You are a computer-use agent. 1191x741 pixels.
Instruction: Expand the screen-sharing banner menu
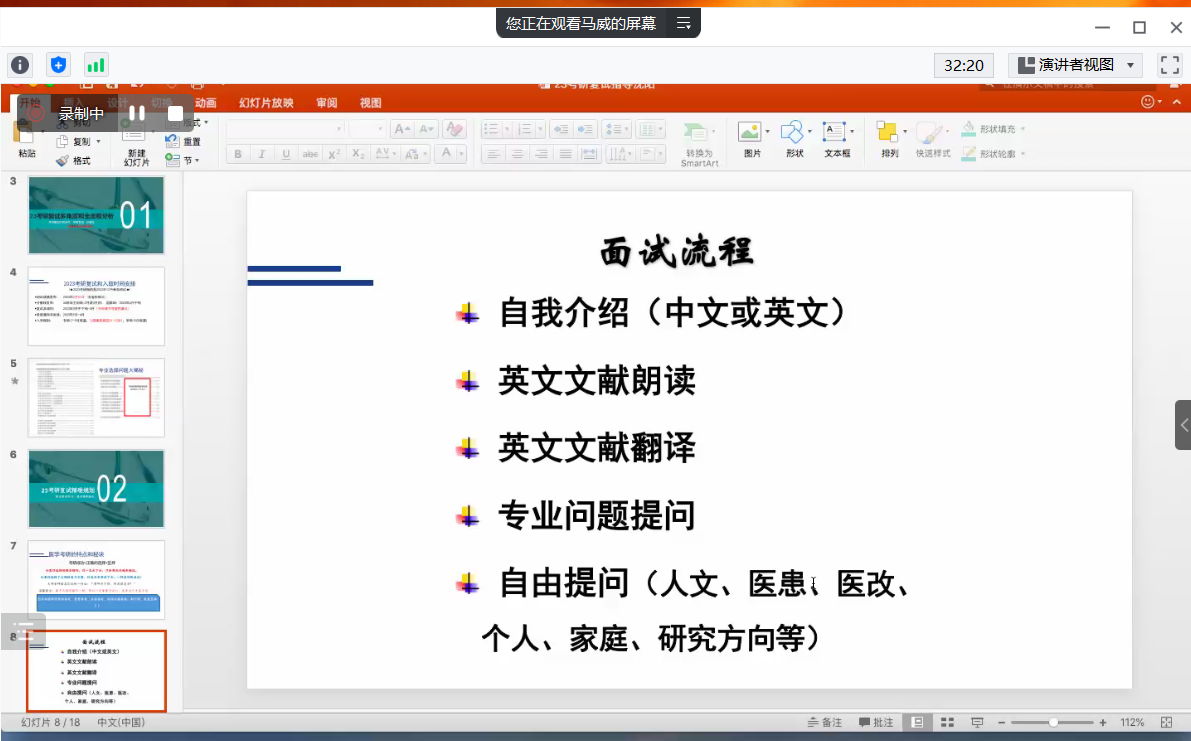click(684, 23)
